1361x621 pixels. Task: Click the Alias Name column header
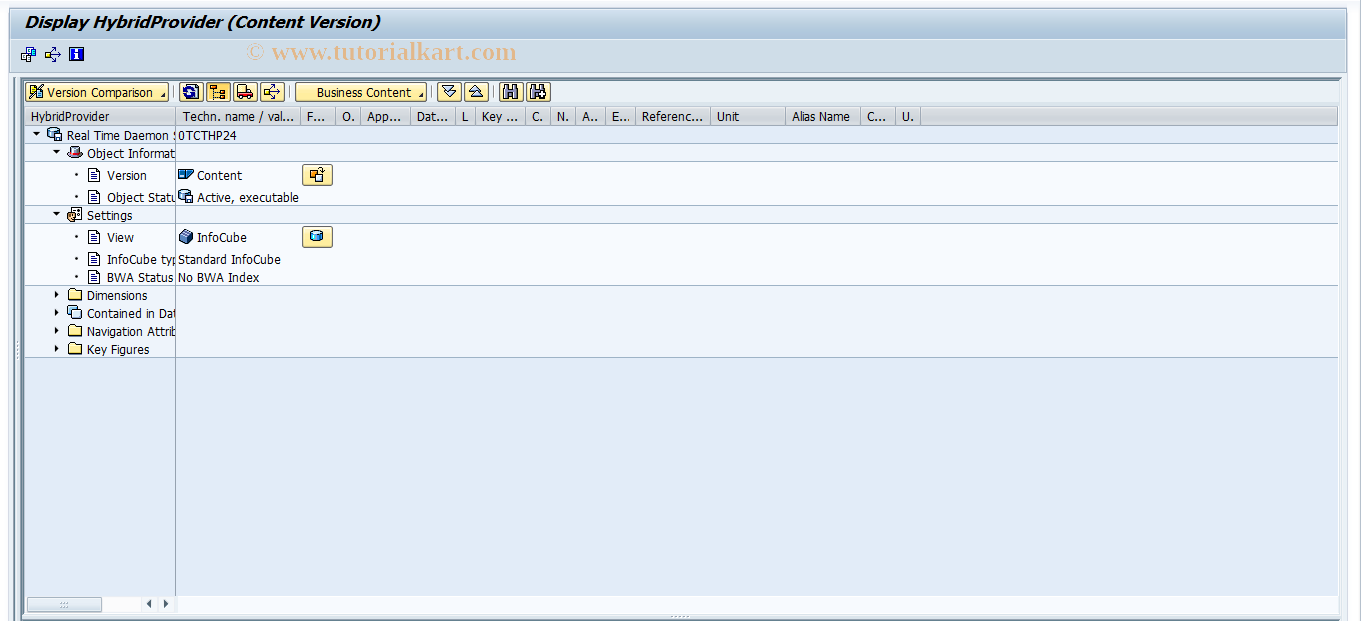click(x=823, y=116)
